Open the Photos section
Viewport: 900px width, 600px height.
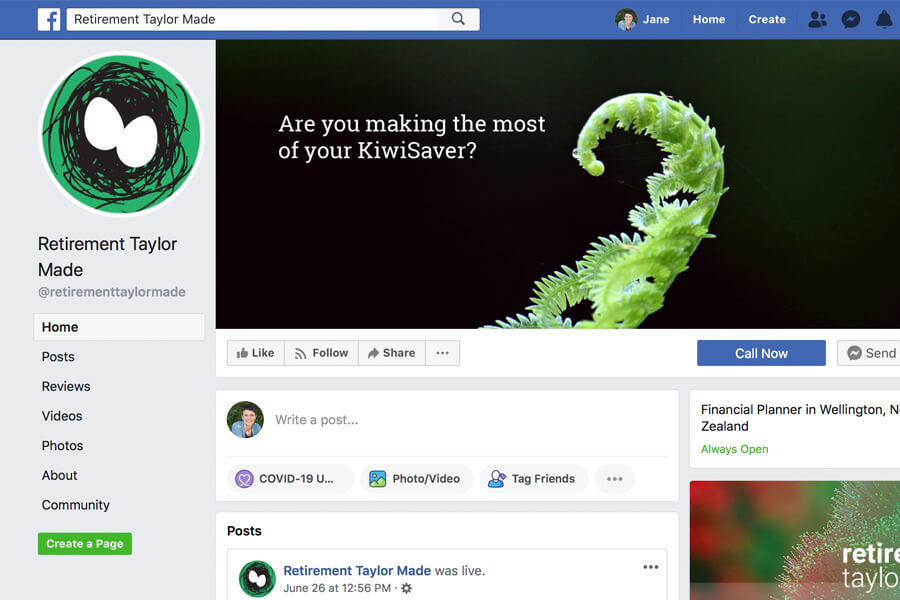[x=63, y=446]
